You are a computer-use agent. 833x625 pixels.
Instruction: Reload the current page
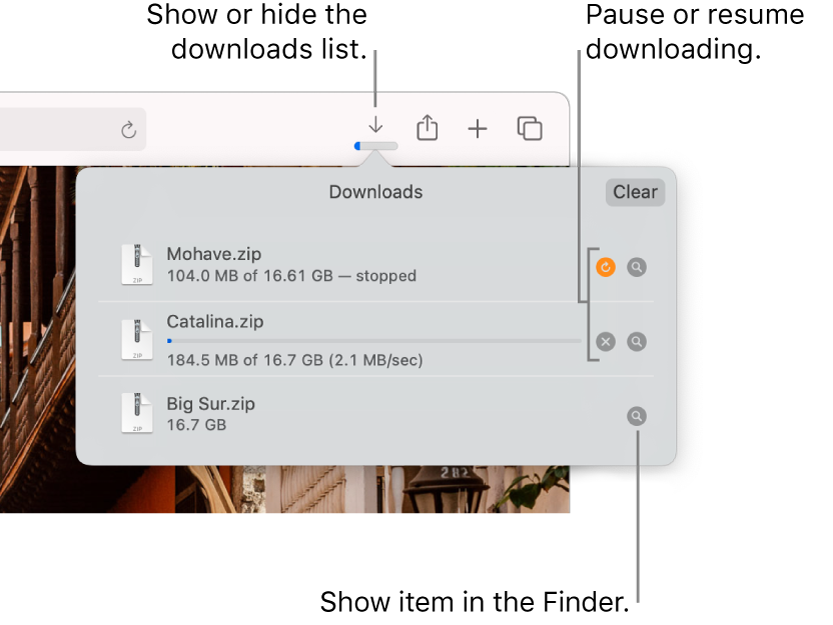(x=129, y=128)
